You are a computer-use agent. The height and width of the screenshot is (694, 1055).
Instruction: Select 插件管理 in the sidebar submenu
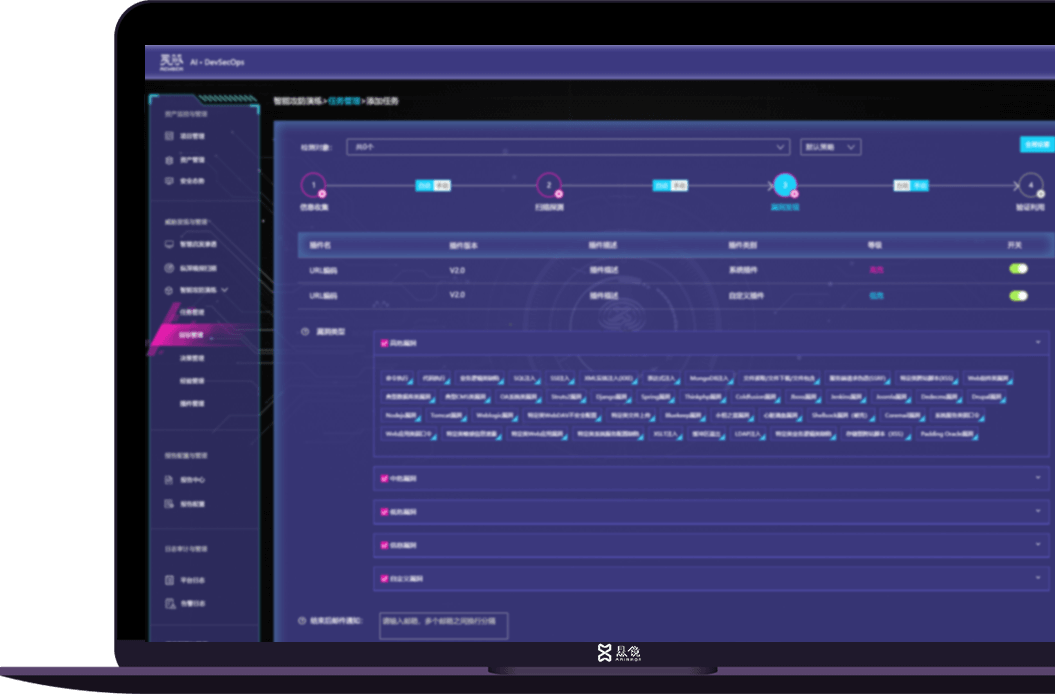(192, 404)
